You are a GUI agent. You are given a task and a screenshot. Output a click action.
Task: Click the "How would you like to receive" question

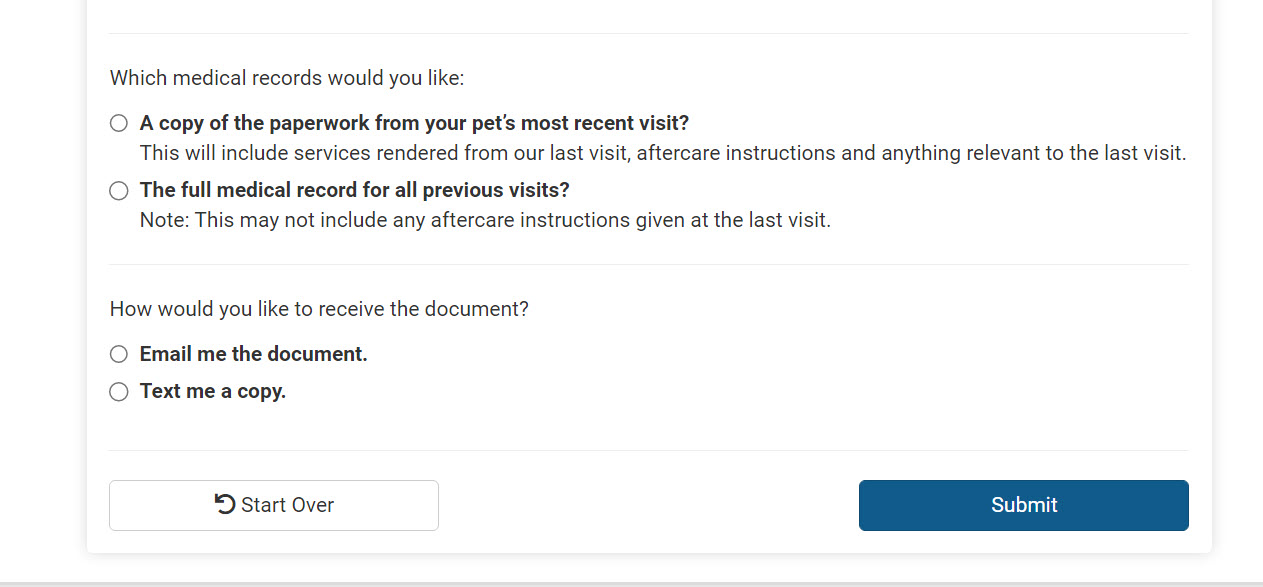pos(319,309)
